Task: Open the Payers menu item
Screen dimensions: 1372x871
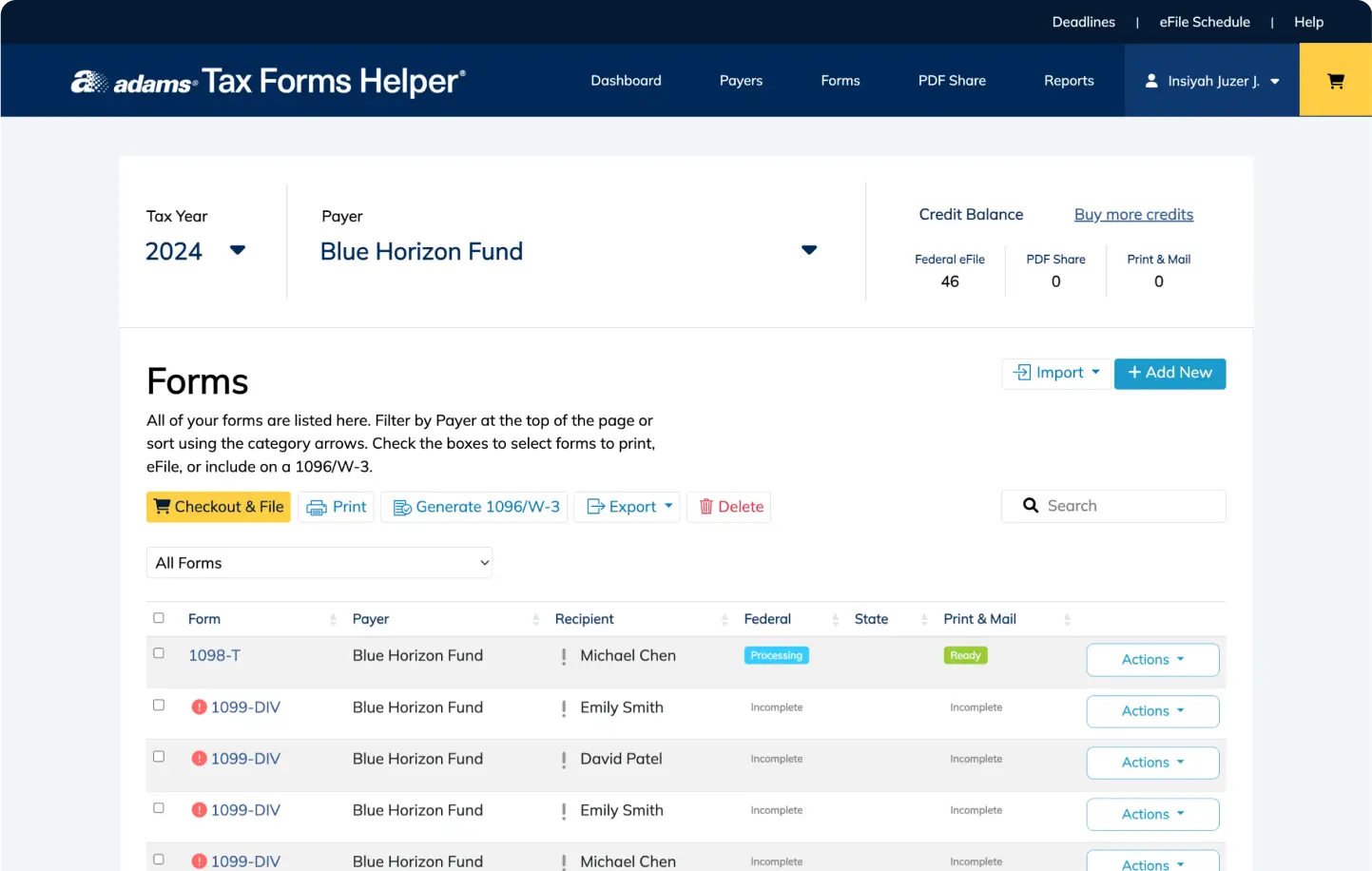Action: click(x=741, y=81)
